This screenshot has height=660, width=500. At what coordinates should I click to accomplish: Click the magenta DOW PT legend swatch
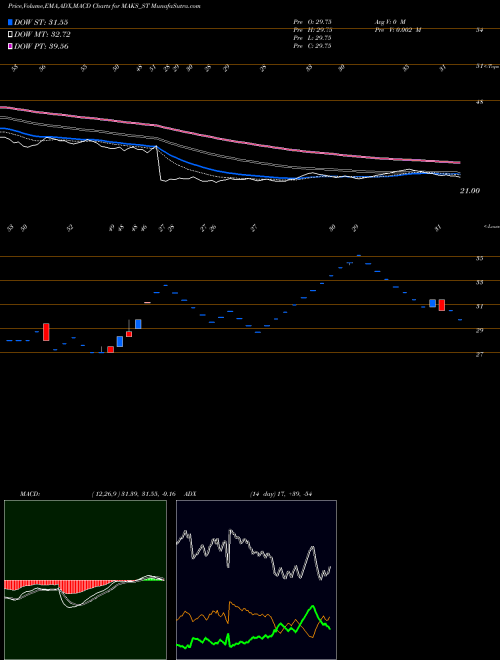11,46
